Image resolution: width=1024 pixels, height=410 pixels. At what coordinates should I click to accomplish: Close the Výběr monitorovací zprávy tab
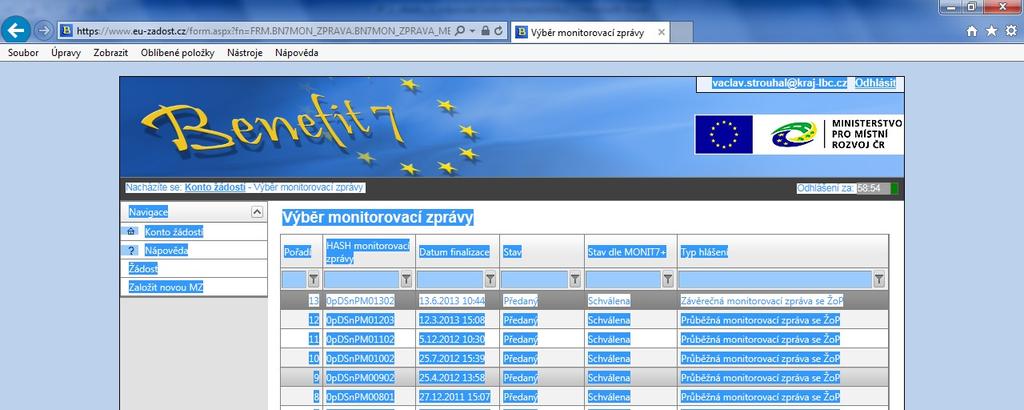661,32
